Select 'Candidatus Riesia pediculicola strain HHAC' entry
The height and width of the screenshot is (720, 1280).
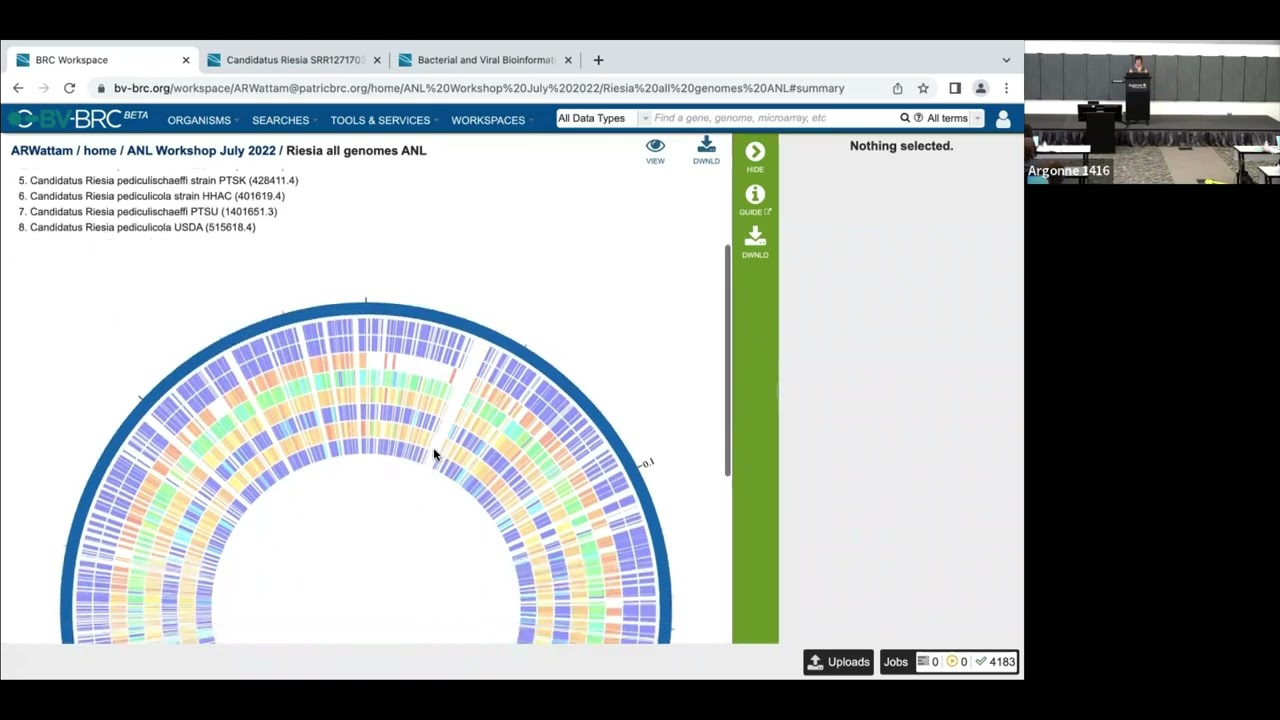pyautogui.click(x=157, y=196)
